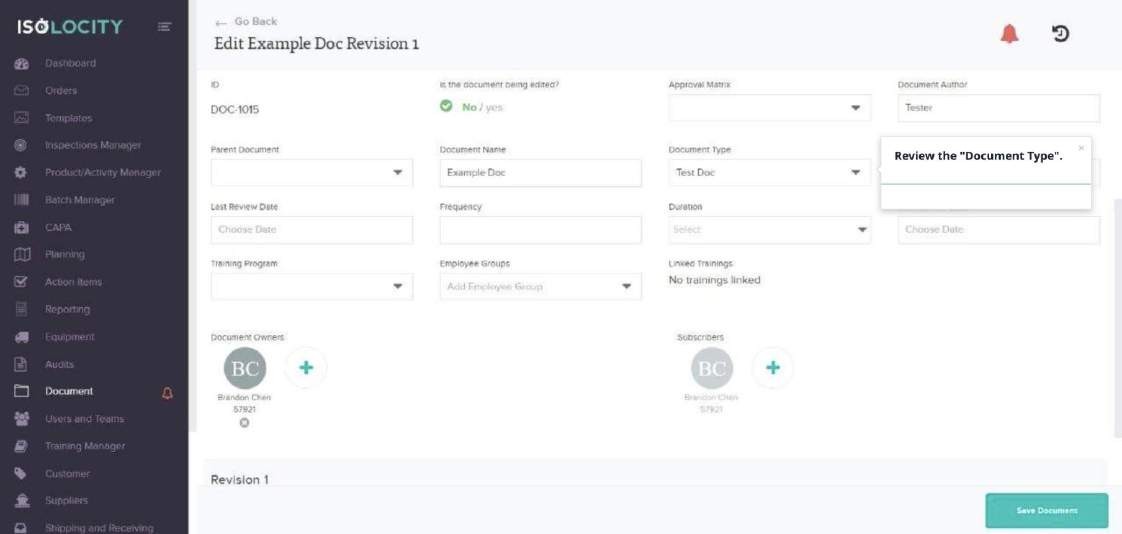Image resolution: width=1122 pixels, height=534 pixels.
Task: Click the Document folder icon
Action: [x=21, y=392]
